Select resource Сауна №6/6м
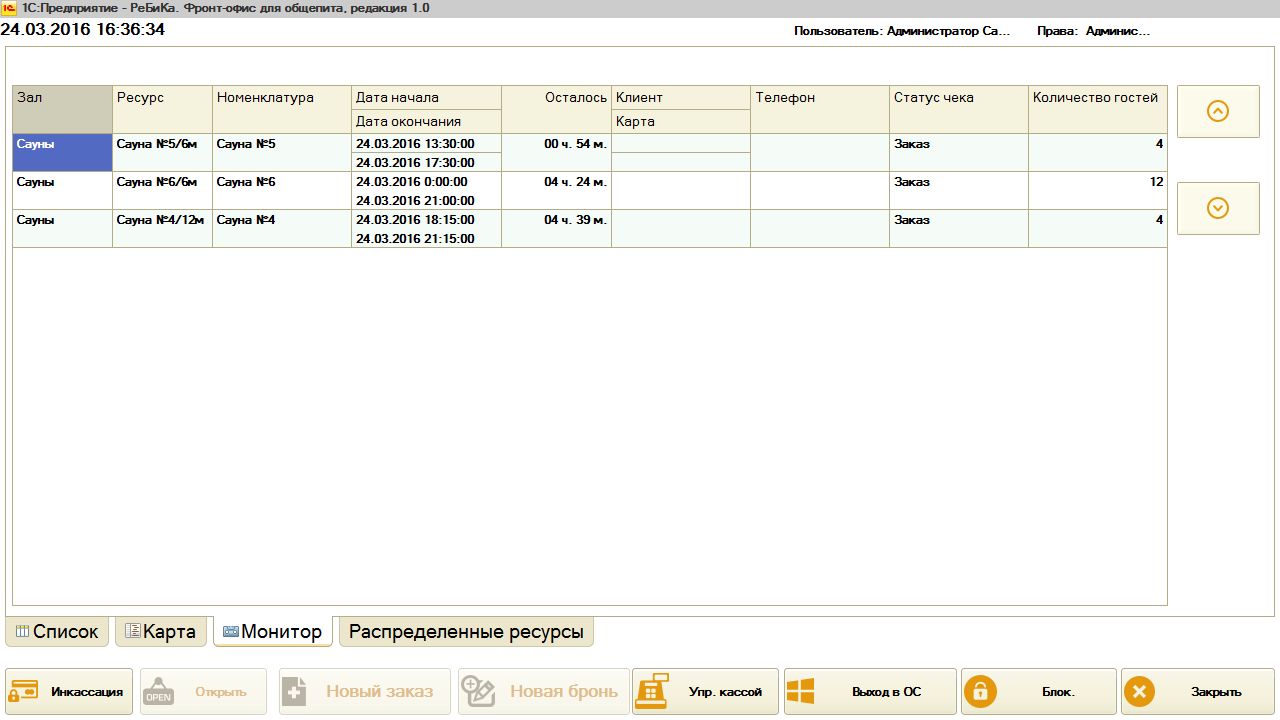 point(162,190)
